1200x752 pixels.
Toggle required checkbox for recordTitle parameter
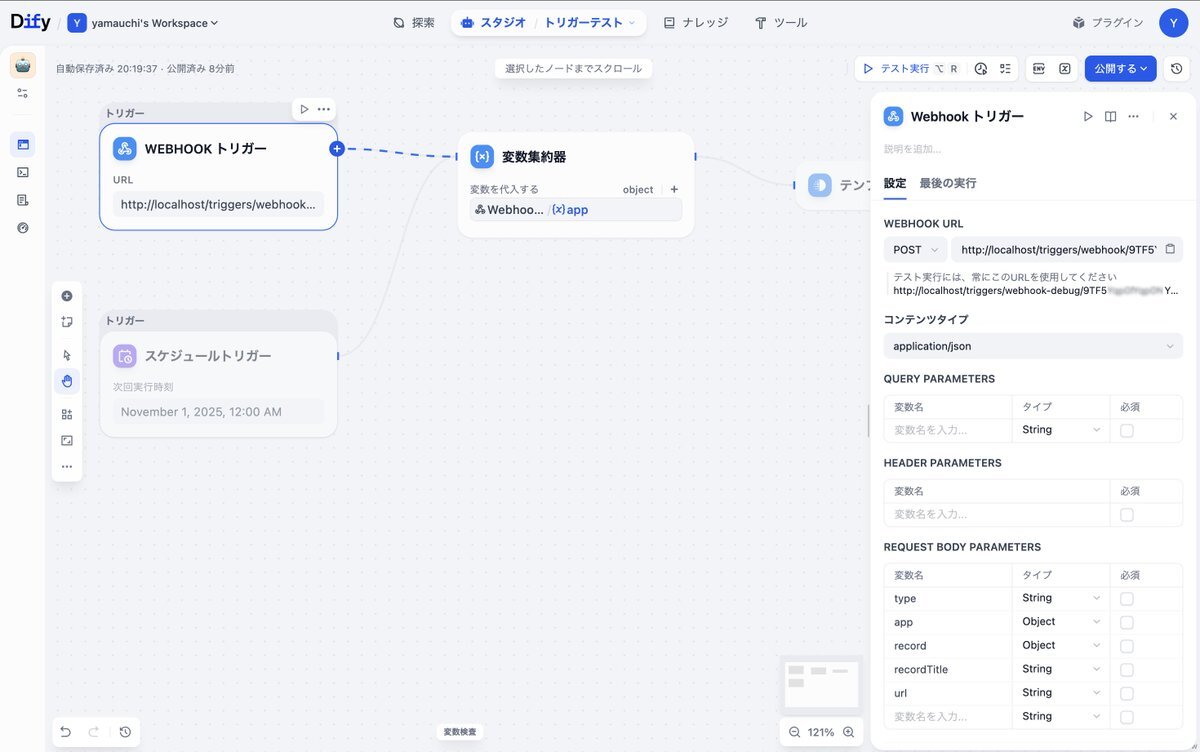coord(1127,669)
